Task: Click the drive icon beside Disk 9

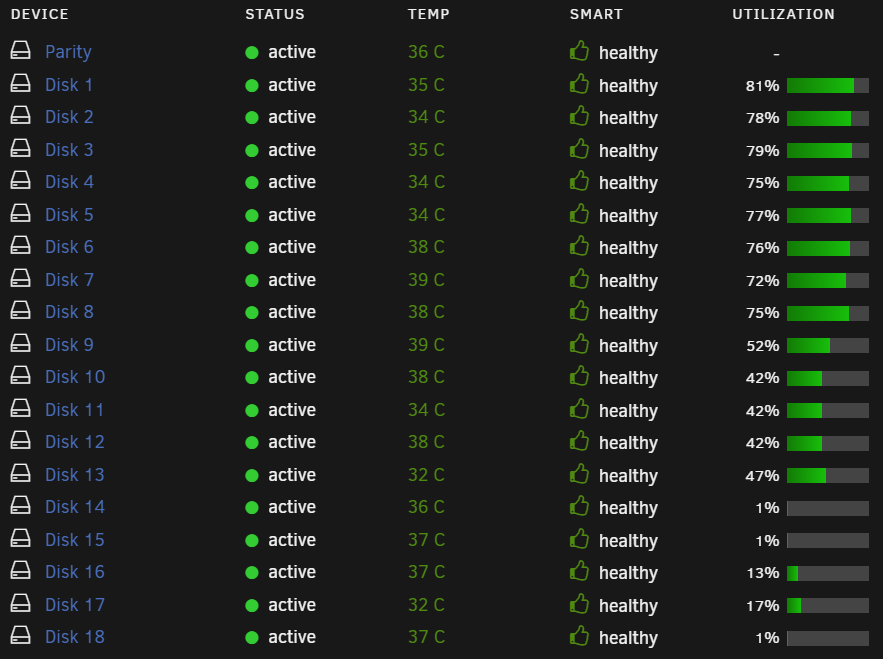Action: pyautogui.click(x=21, y=343)
